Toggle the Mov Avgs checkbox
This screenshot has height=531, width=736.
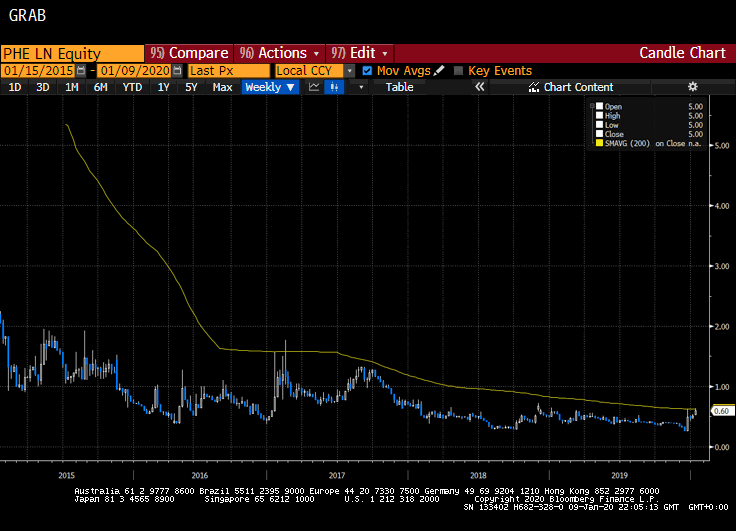point(367,71)
